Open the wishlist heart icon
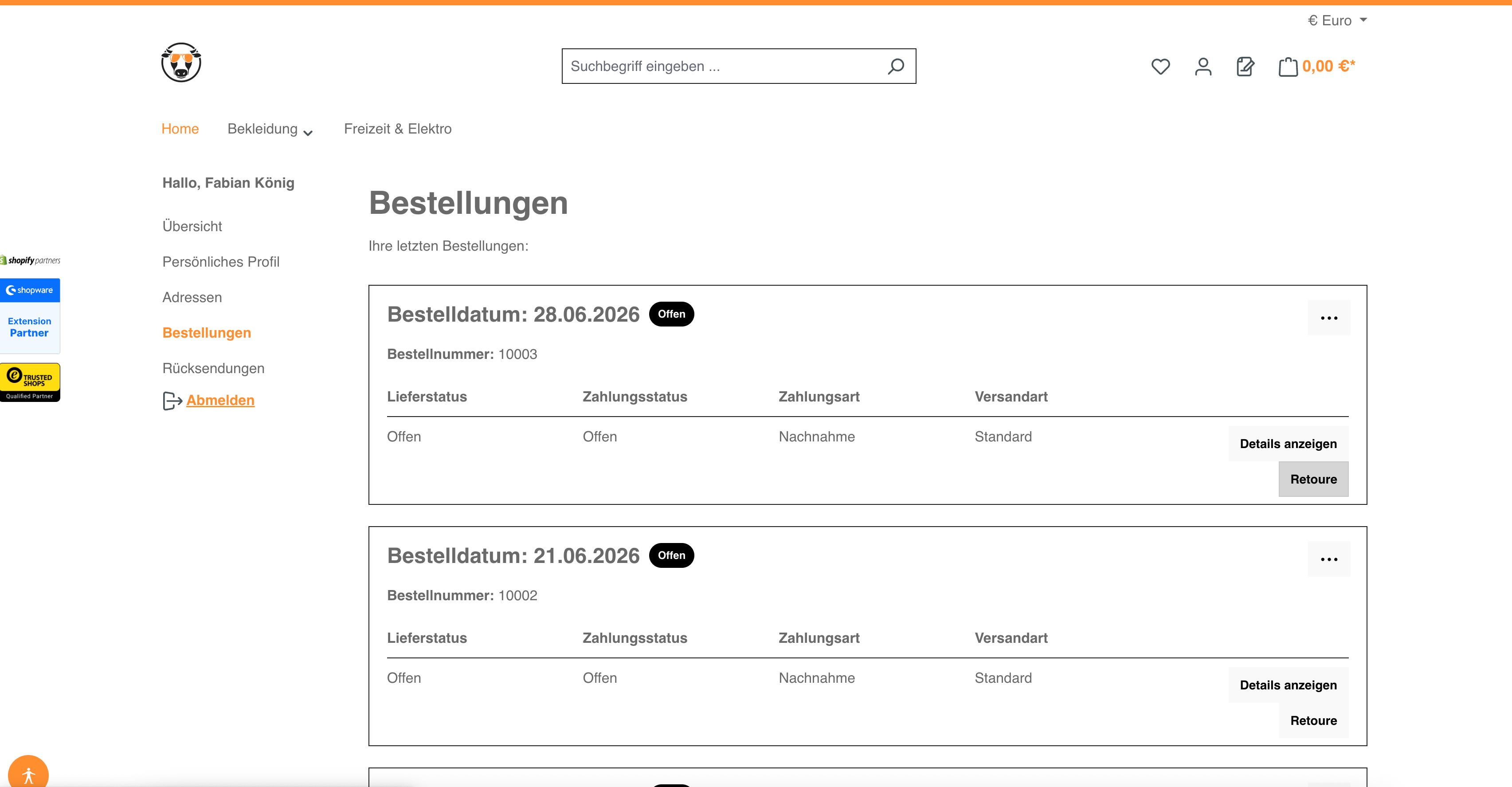 click(x=1160, y=67)
